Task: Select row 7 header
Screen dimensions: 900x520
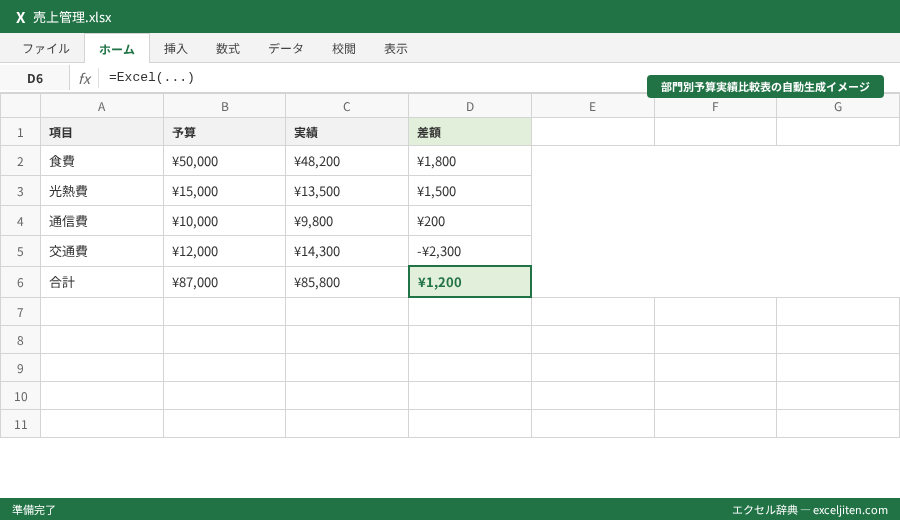Action: 21,312
